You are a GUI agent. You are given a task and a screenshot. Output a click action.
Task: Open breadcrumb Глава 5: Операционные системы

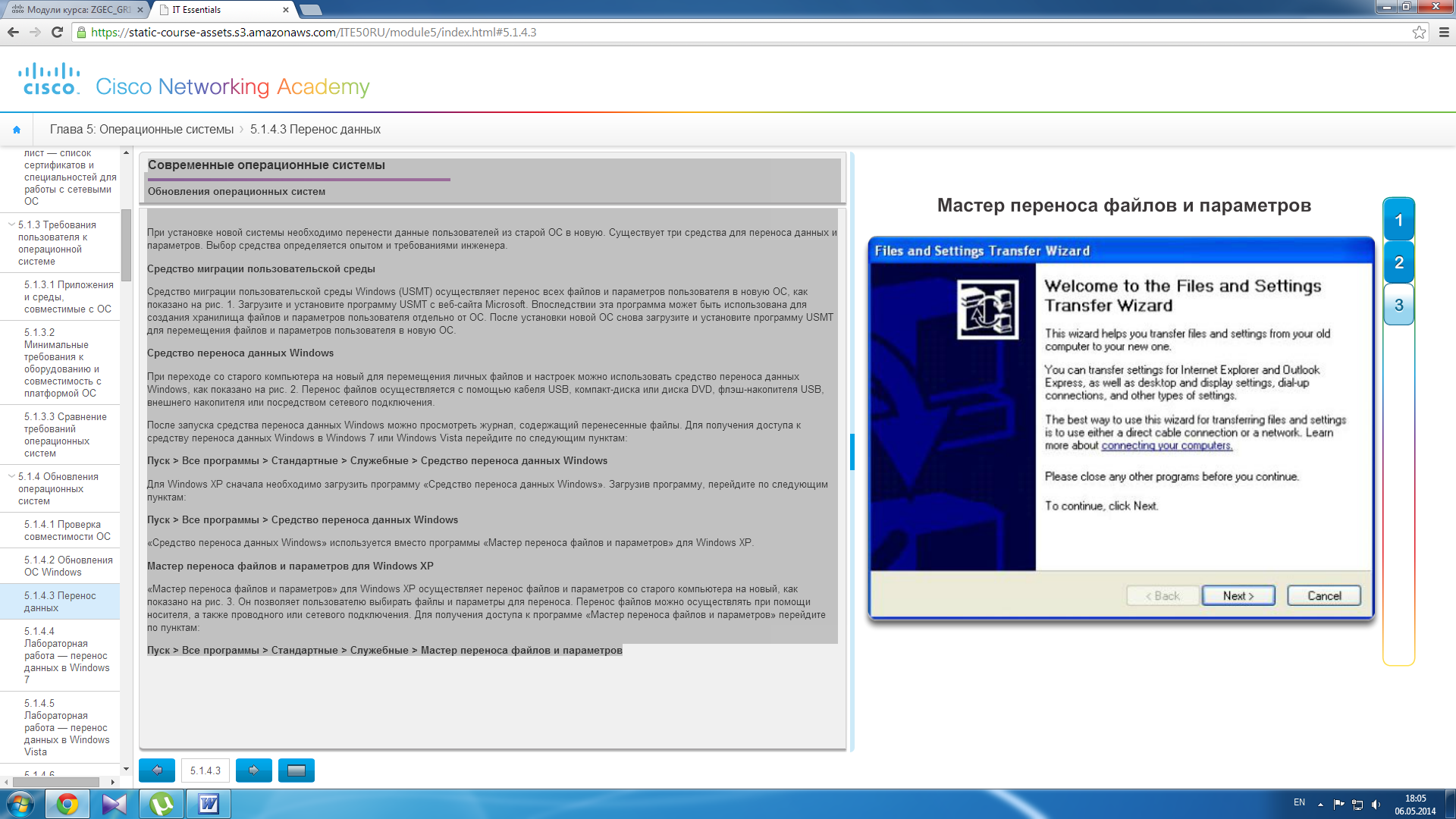click(x=142, y=130)
